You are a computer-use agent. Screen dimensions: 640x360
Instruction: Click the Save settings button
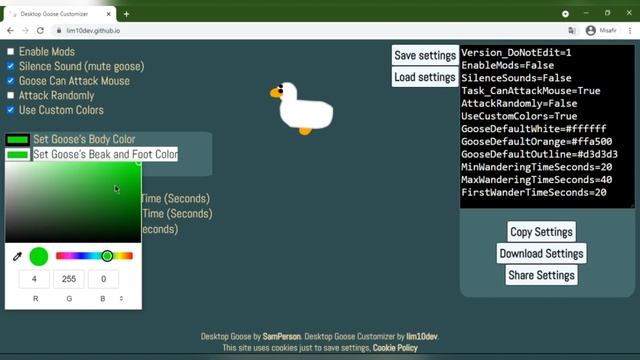tap(425, 55)
